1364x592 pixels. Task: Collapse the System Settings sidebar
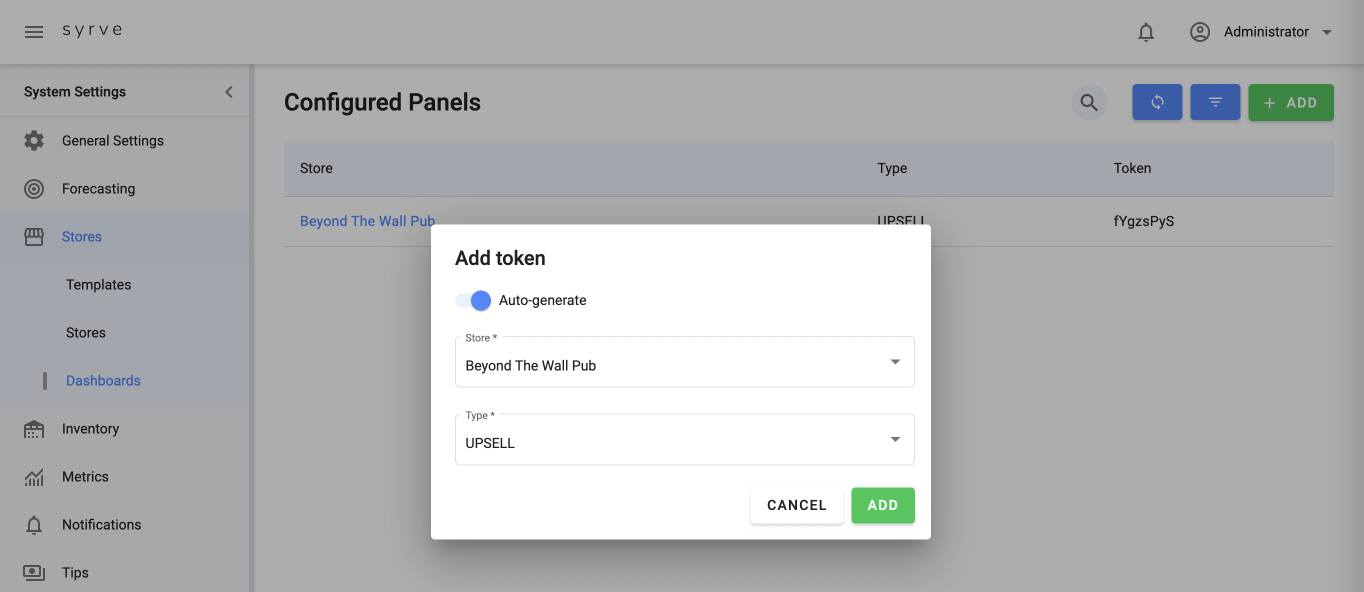(x=229, y=92)
